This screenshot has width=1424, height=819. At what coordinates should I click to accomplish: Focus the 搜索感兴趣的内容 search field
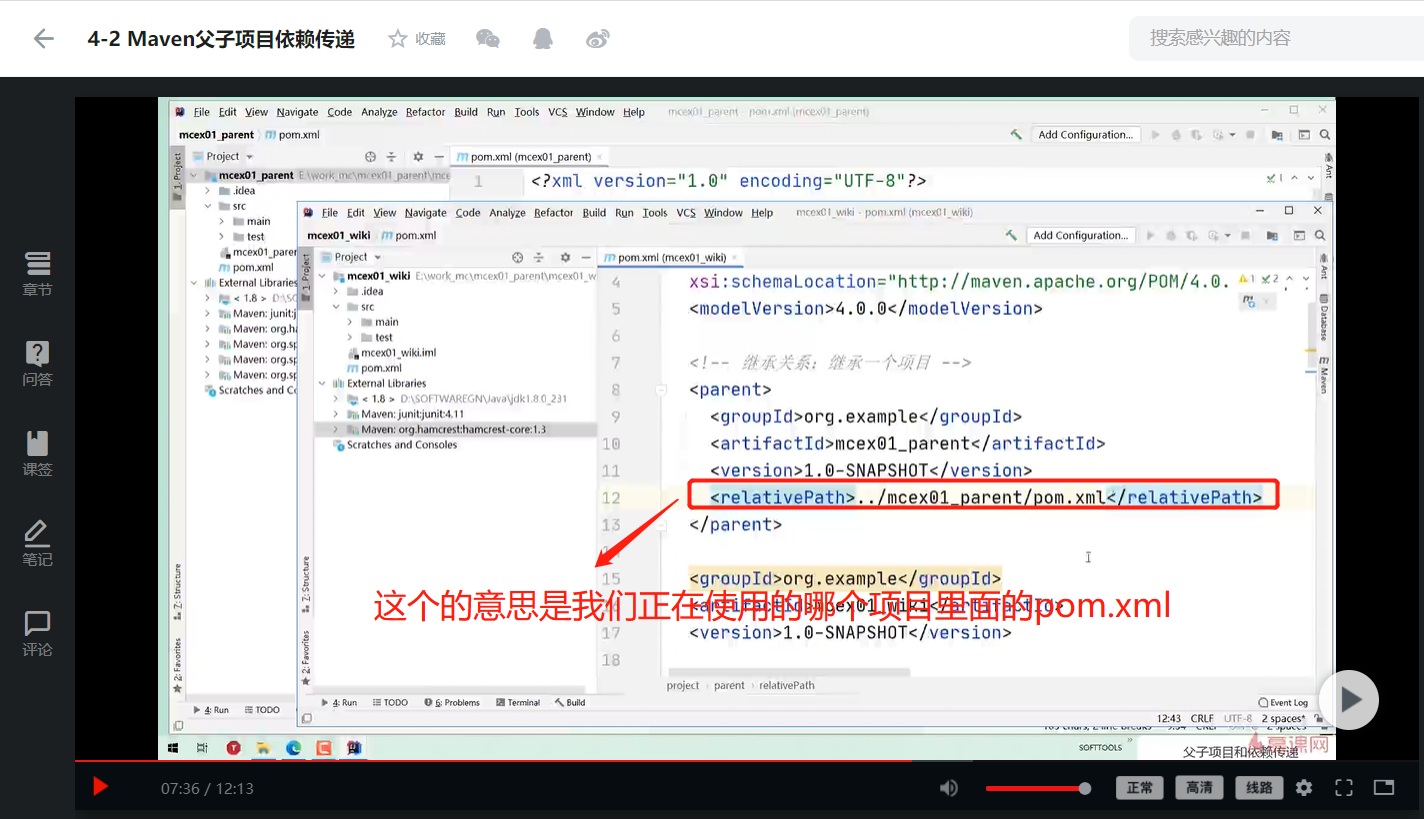pos(1276,38)
